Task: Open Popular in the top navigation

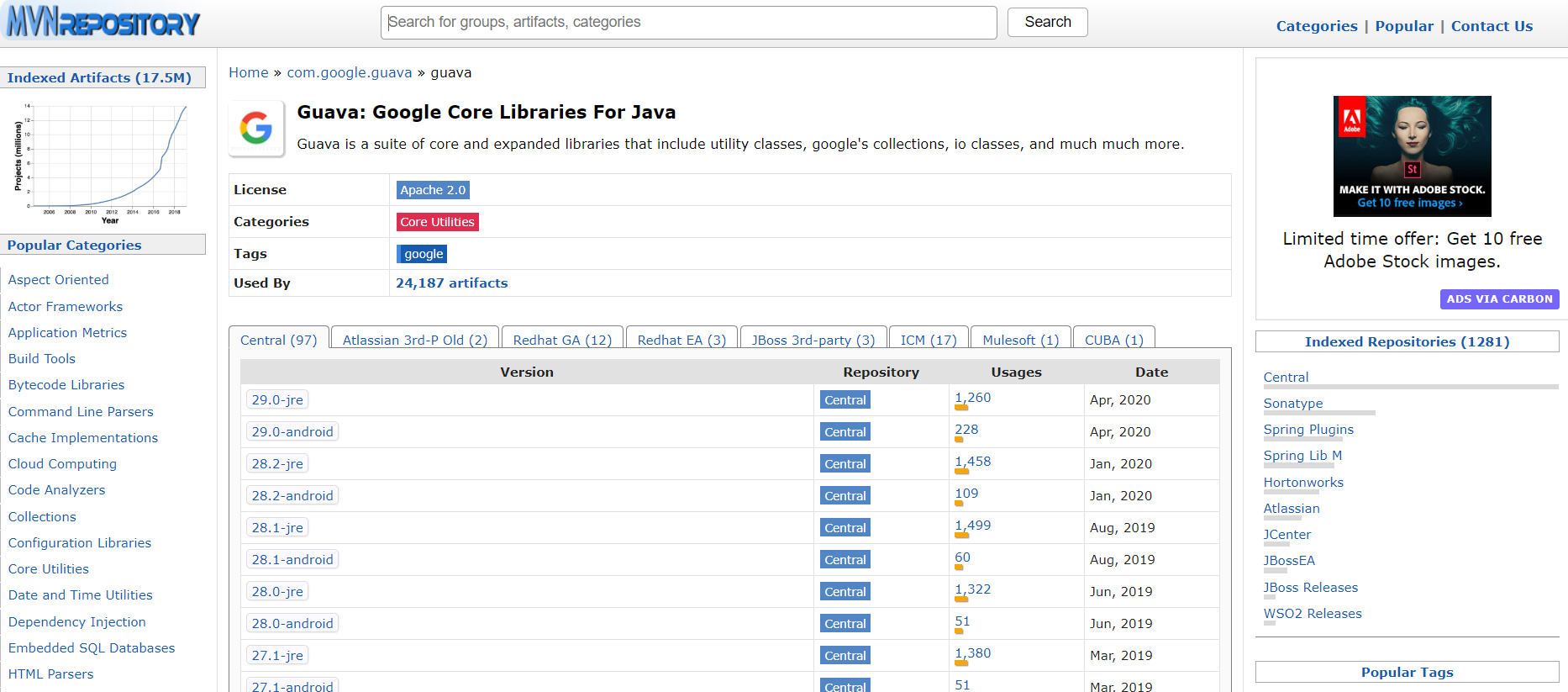Action: [1403, 26]
